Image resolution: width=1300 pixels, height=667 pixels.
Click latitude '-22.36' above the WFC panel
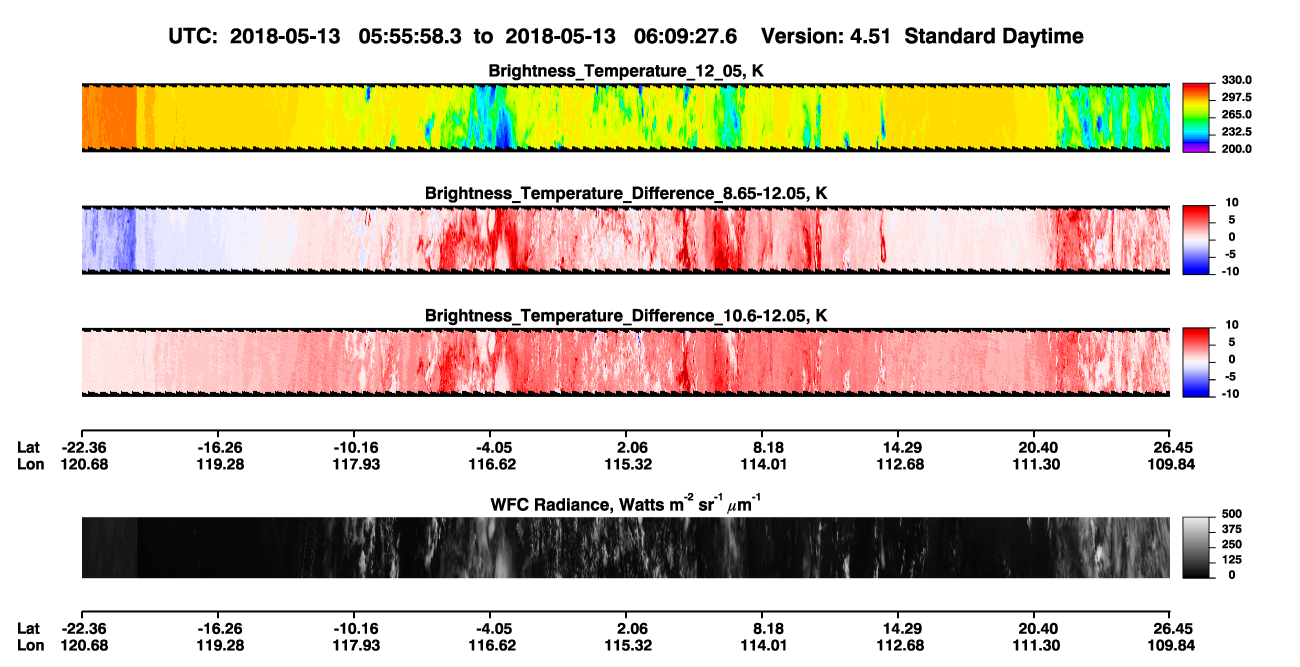pos(81,448)
